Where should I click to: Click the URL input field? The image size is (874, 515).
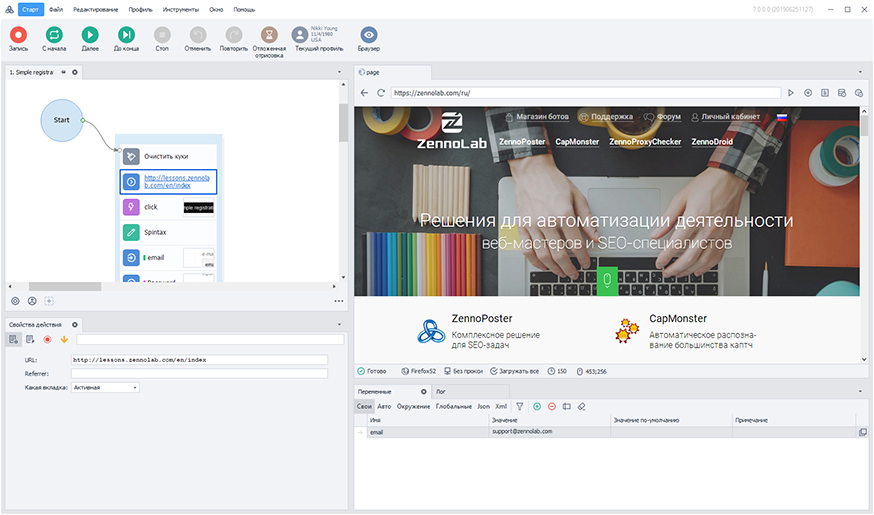coord(200,360)
